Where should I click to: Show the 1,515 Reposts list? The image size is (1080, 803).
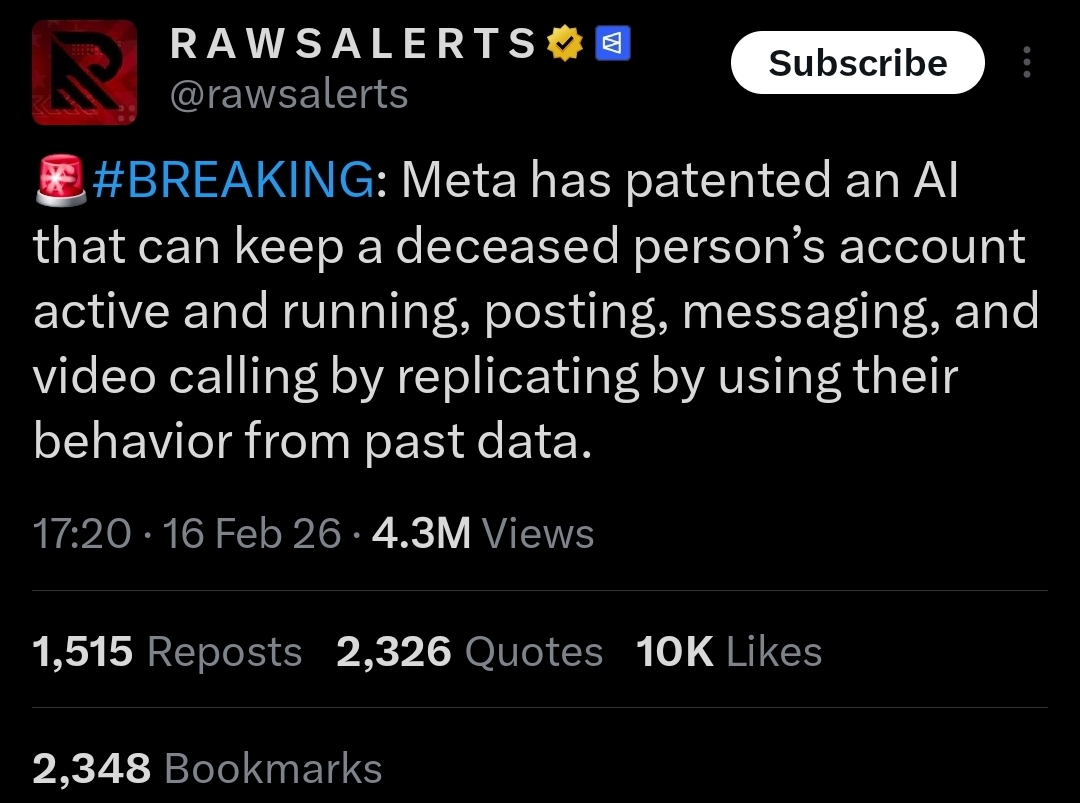[167, 652]
